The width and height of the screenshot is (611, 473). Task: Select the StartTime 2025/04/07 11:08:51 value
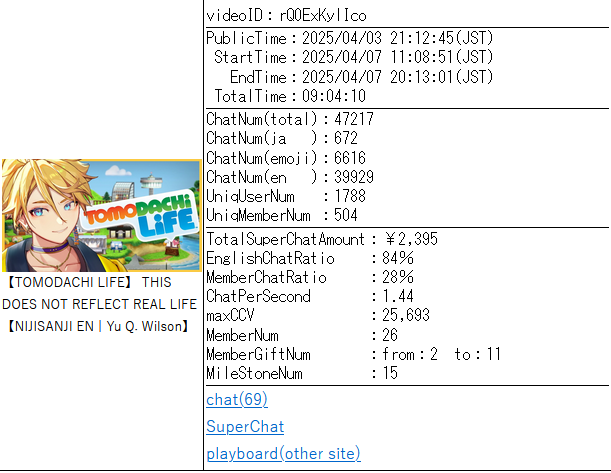pos(397,57)
